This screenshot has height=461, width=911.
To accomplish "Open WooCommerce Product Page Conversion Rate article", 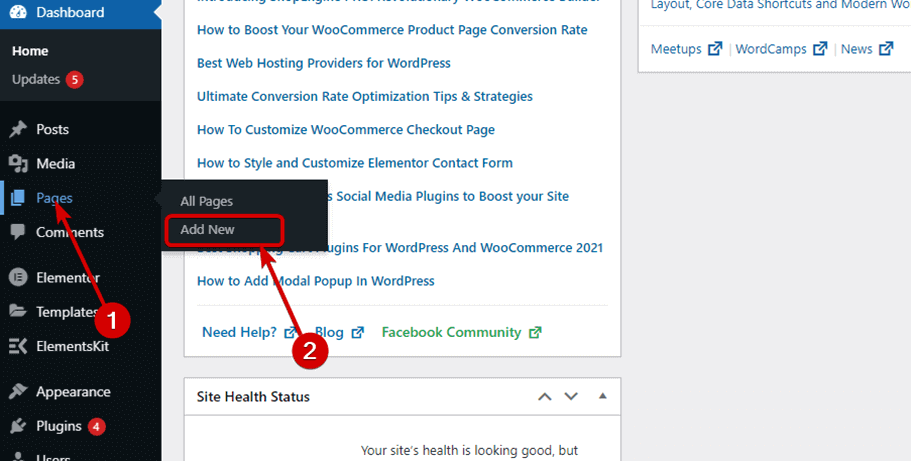I will pyautogui.click(x=392, y=30).
